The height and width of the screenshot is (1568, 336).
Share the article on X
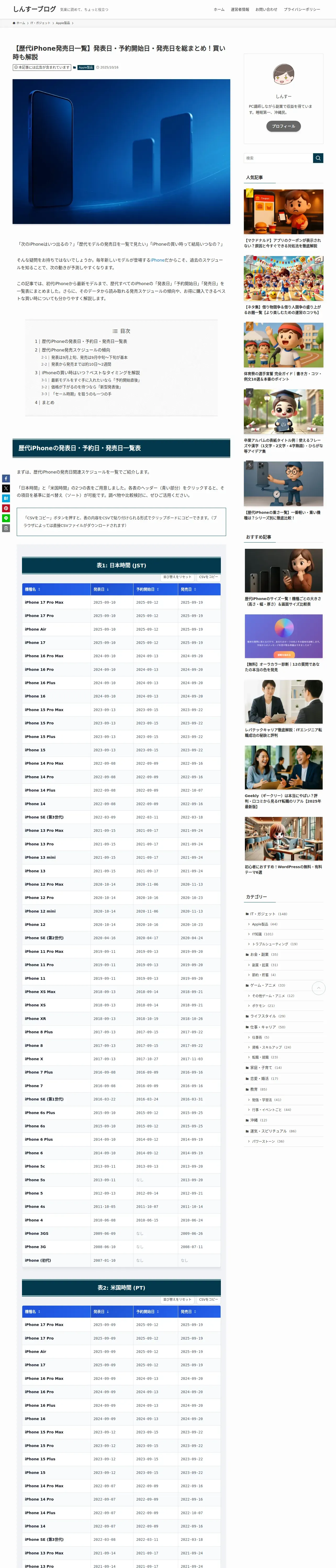5,488
